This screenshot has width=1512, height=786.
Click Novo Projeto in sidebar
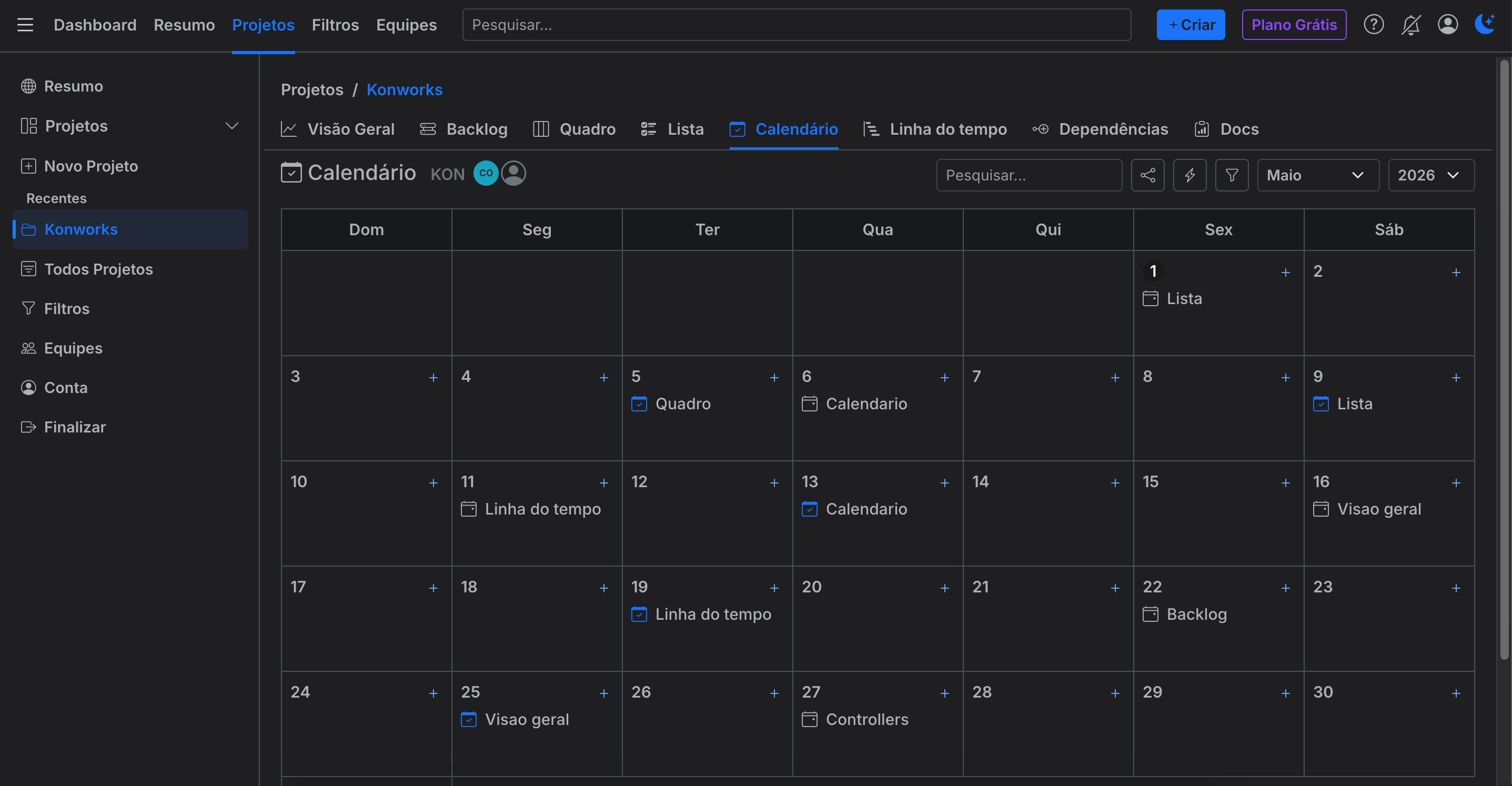(x=79, y=166)
